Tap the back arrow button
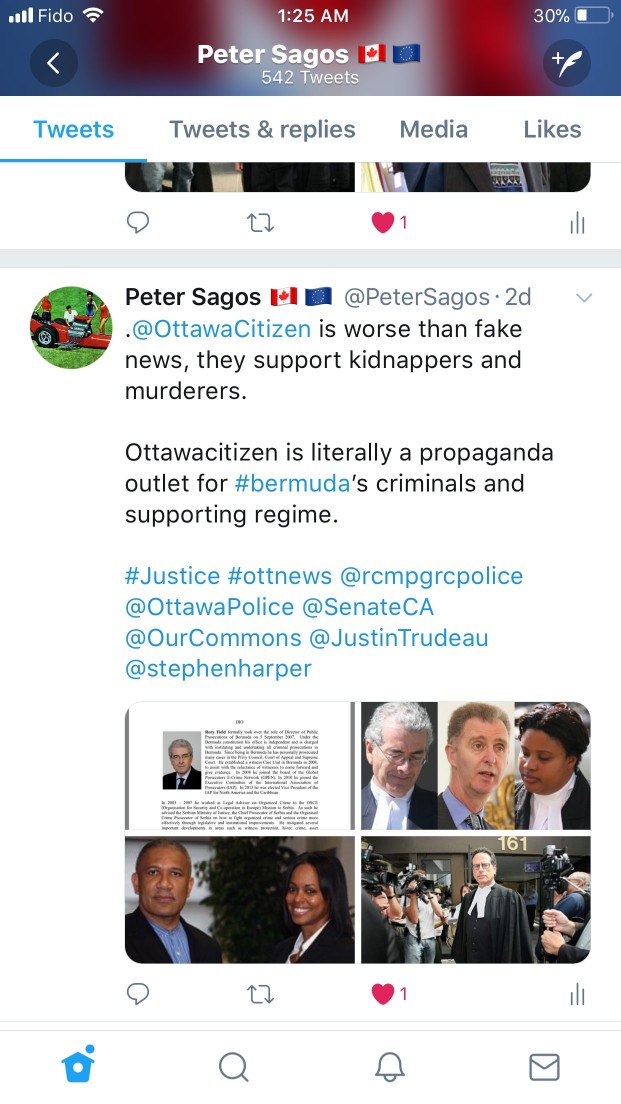 (54, 63)
